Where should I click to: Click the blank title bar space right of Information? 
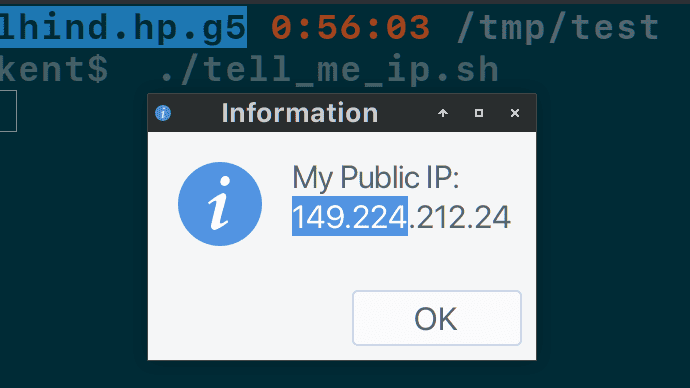(x=406, y=113)
